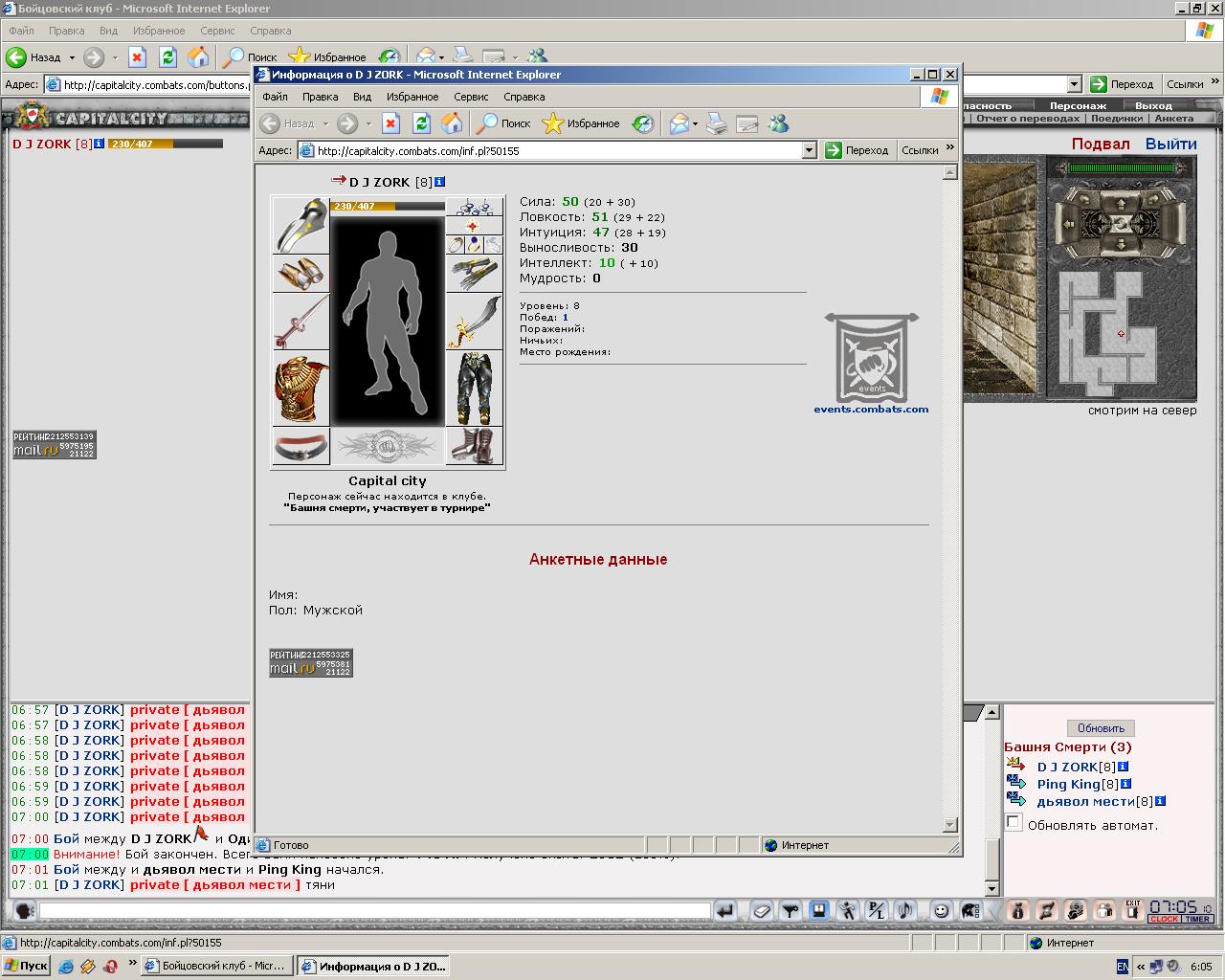Click the Home icon in info window toolbar
The image size is (1225, 980).
click(452, 122)
